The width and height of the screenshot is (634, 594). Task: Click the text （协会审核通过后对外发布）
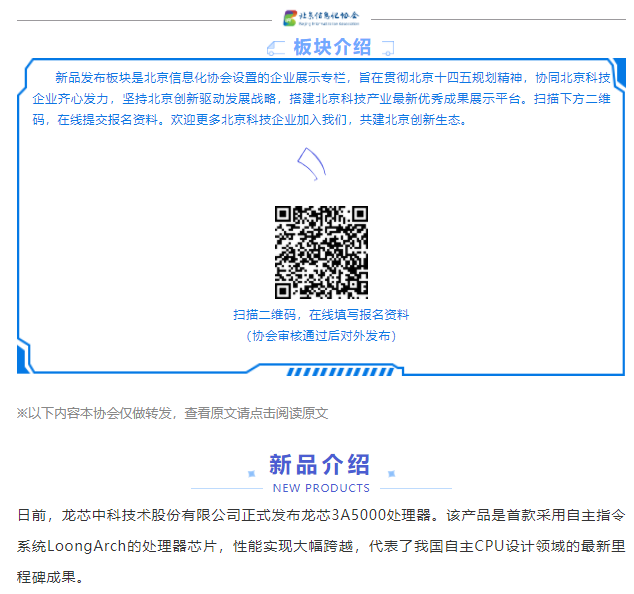point(321,336)
